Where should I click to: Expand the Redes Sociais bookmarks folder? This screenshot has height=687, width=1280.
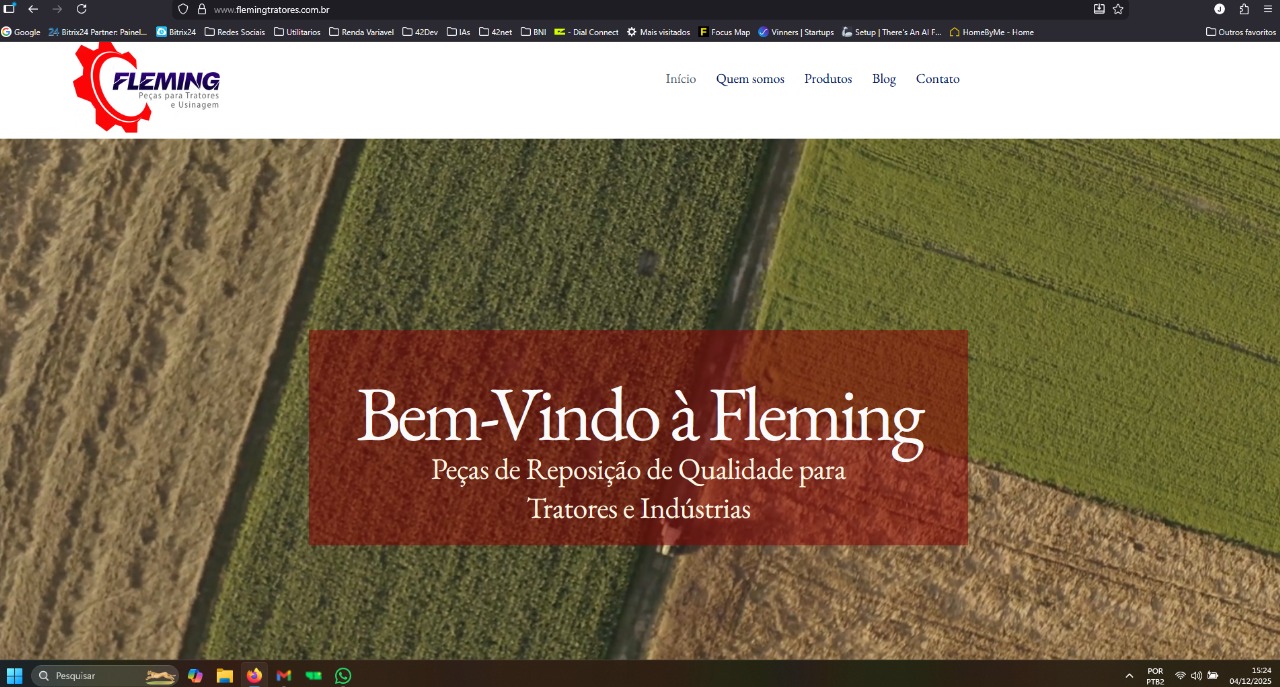[x=234, y=32]
